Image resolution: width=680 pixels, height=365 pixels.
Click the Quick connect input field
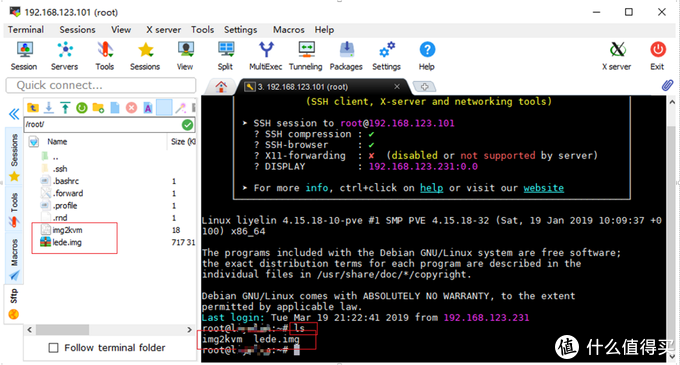pos(101,85)
